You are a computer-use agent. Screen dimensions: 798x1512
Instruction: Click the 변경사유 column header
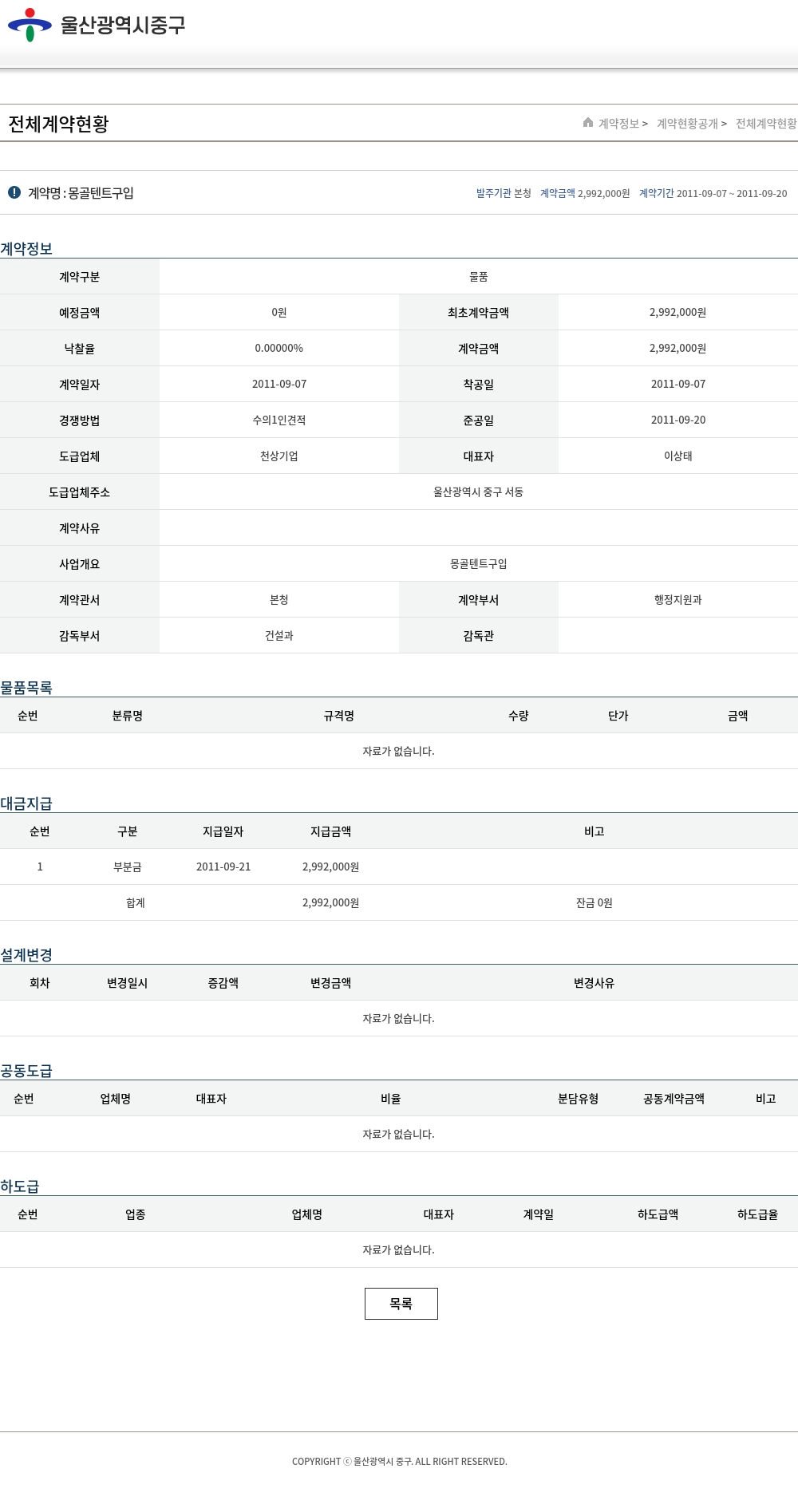595,983
